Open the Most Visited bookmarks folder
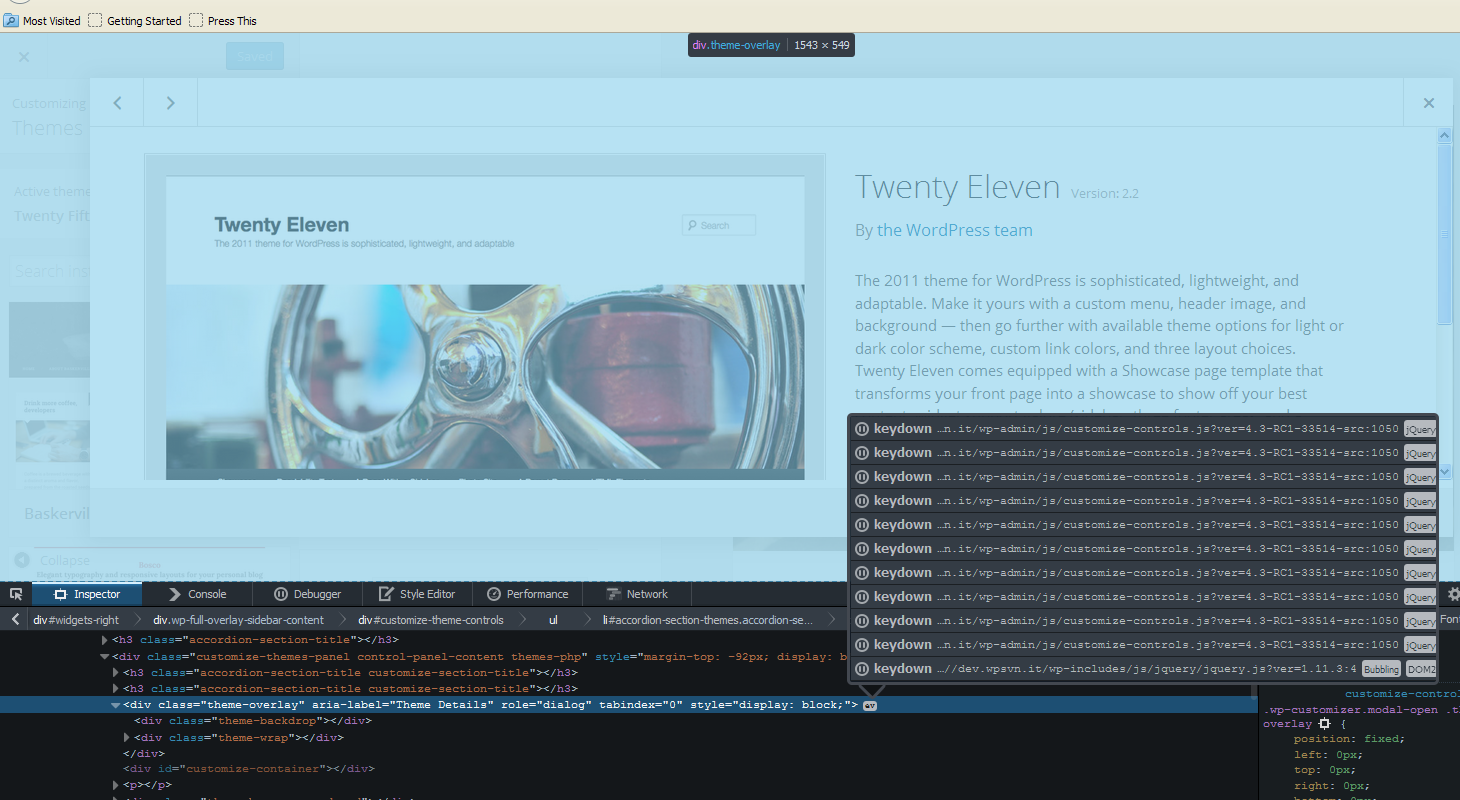Image resolution: width=1460 pixels, height=800 pixels. (x=43, y=21)
